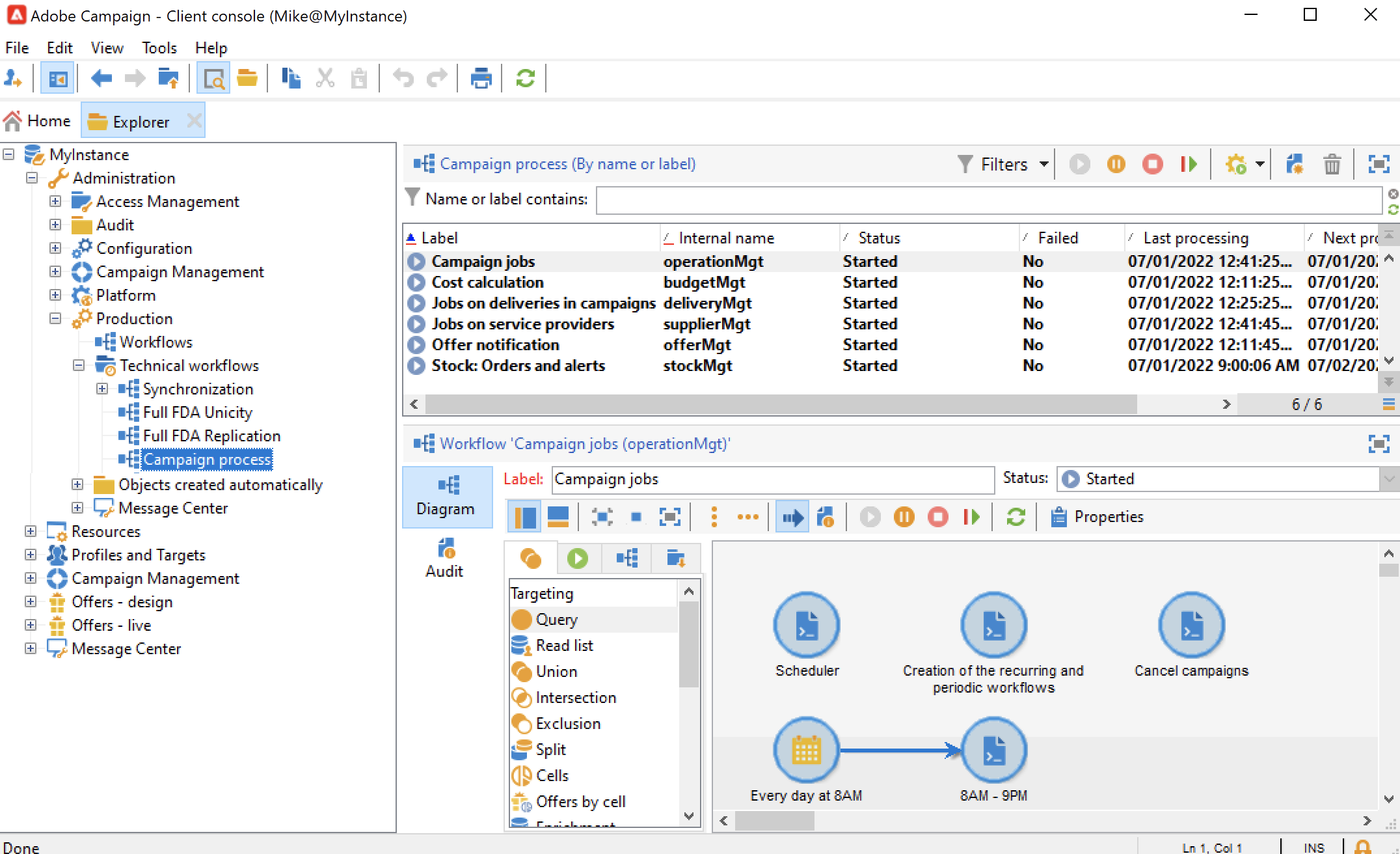Click the Print toolbar icon
The width and height of the screenshot is (1400, 854).
481,79
